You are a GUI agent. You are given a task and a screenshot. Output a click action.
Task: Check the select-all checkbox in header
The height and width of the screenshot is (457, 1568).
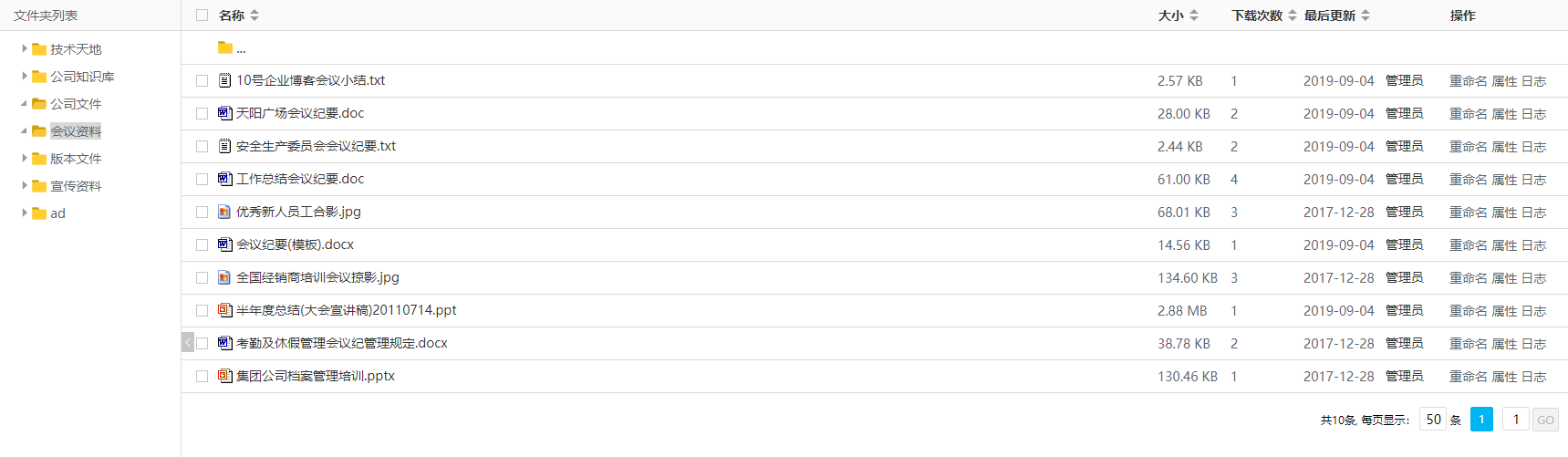point(202,16)
